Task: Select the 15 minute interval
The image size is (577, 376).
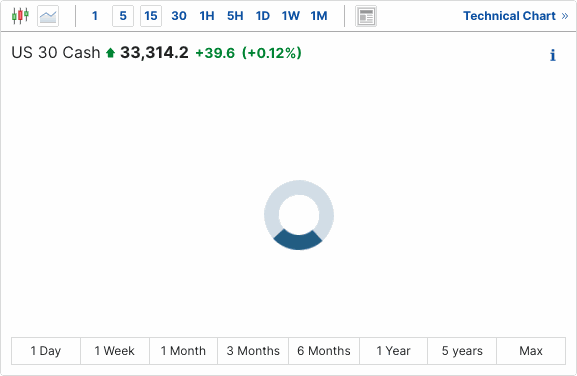Action: (151, 16)
